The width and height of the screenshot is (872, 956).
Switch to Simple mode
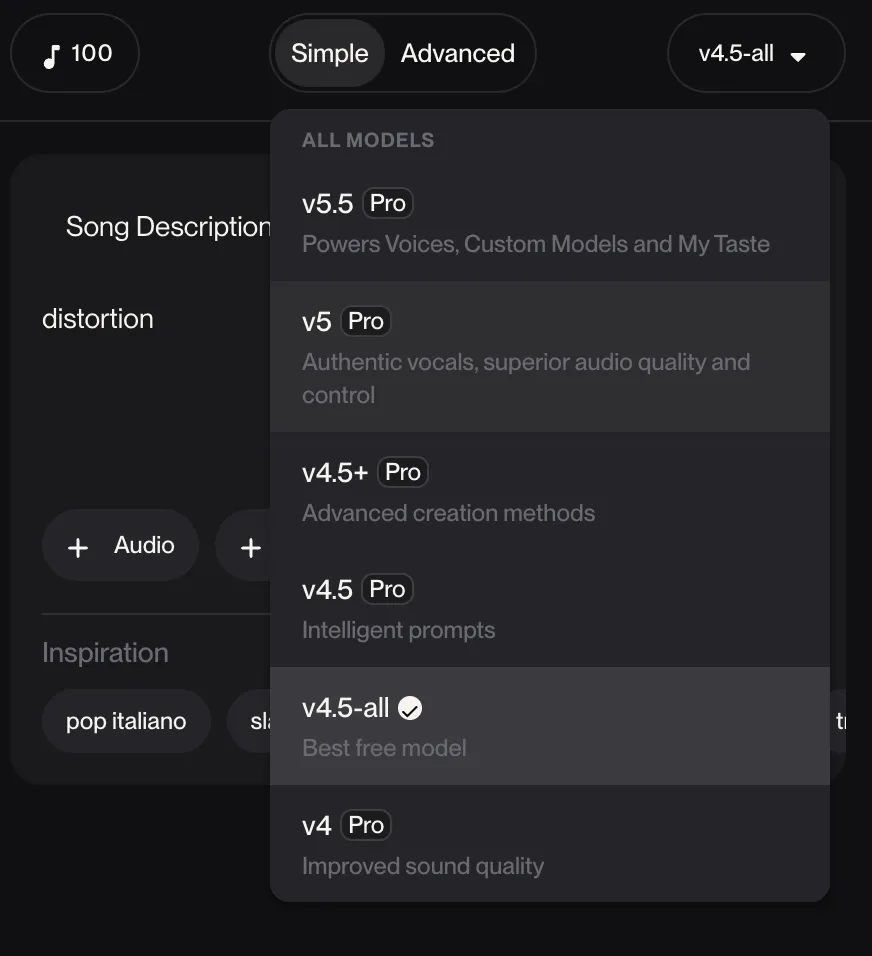329,53
